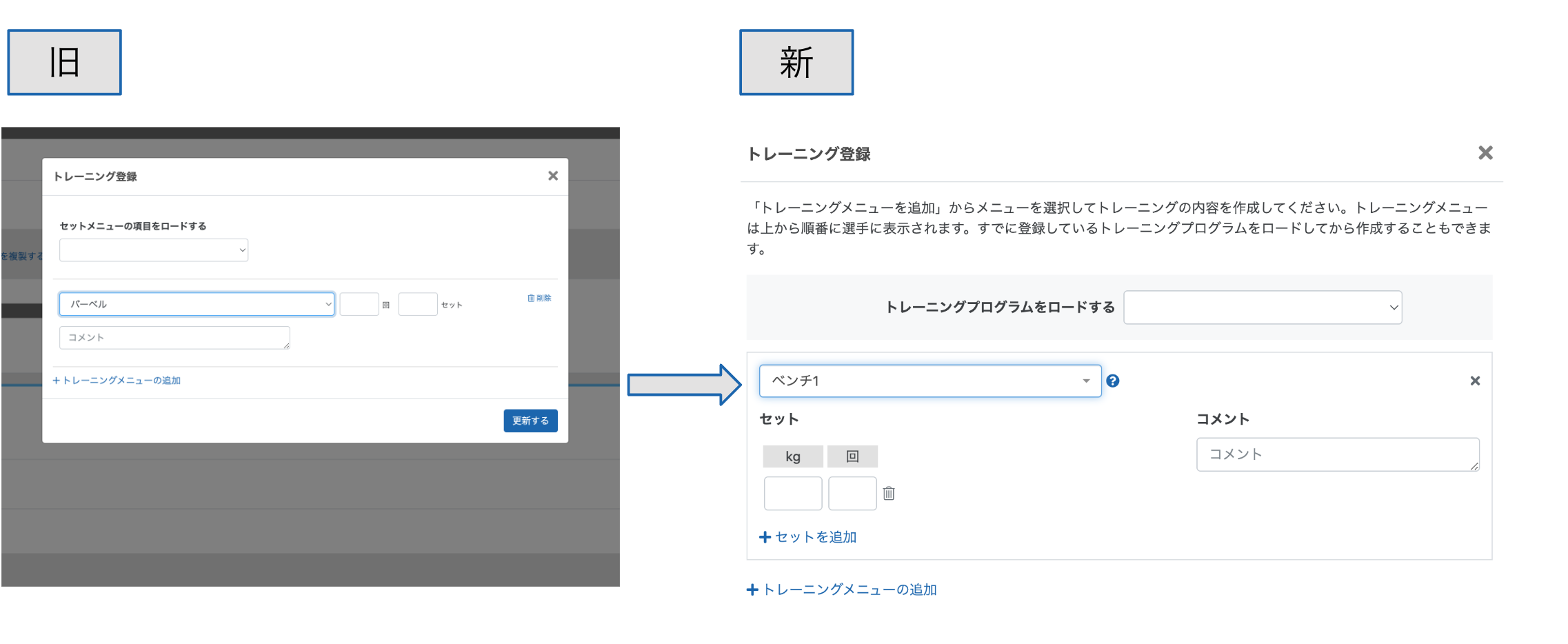Click トレーニングメニューの追加 link in old dialog
Image resolution: width=1568 pixels, height=644 pixels.
[x=117, y=381]
